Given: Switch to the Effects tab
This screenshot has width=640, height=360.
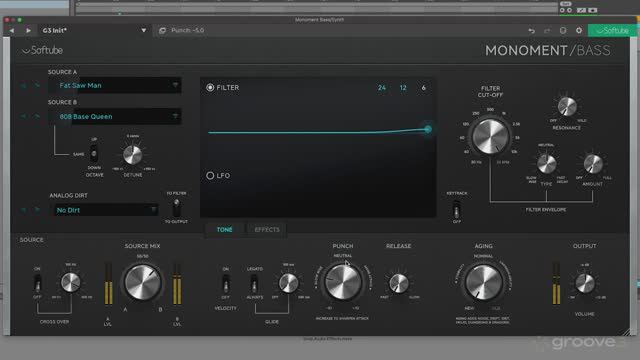Looking at the screenshot, I should click(x=267, y=230).
